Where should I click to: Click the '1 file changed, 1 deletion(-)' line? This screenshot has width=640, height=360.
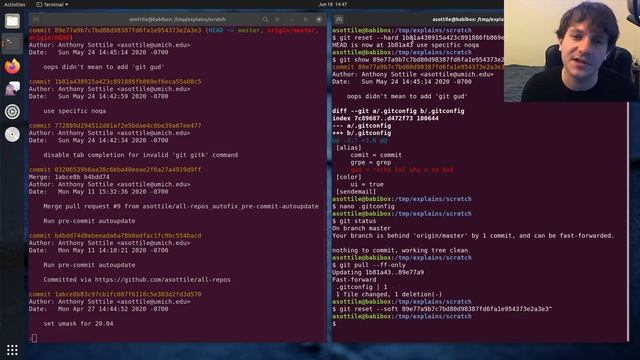[389, 294]
